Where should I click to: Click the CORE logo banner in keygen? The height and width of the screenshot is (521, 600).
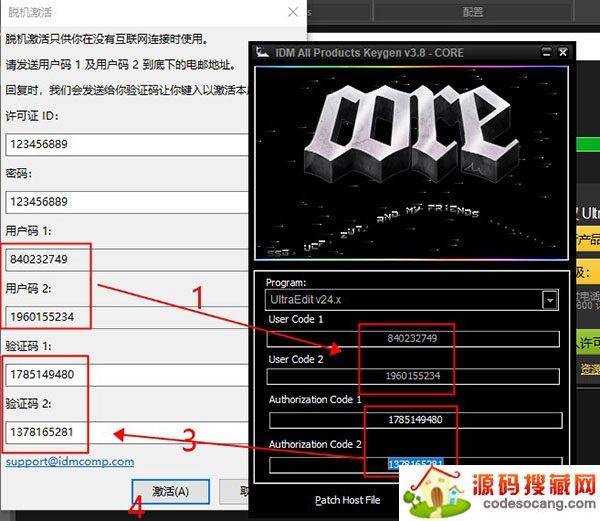pyautogui.click(x=411, y=163)
